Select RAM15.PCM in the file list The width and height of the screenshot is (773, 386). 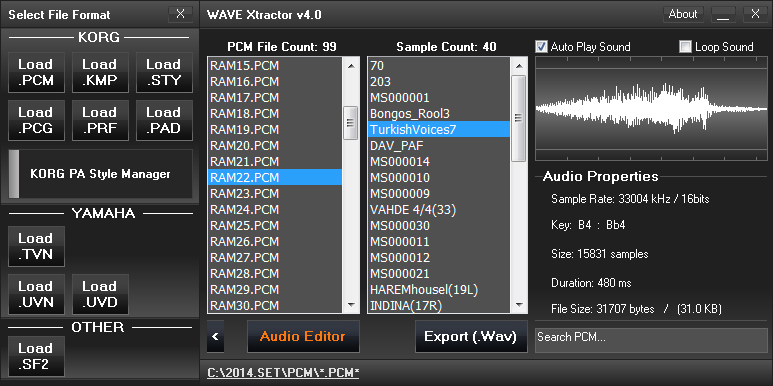[x=275, y=66]
